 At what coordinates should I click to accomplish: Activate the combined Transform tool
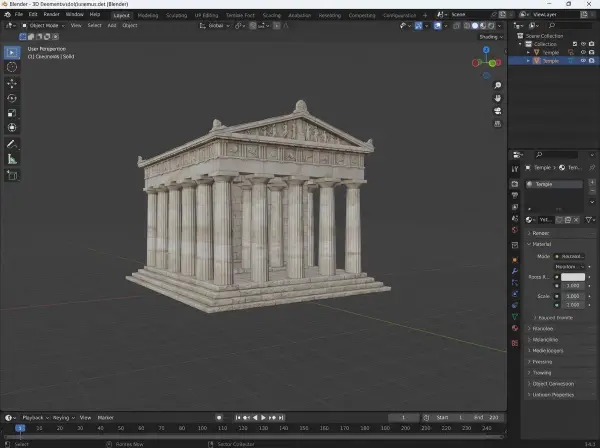tap(12, 127)
